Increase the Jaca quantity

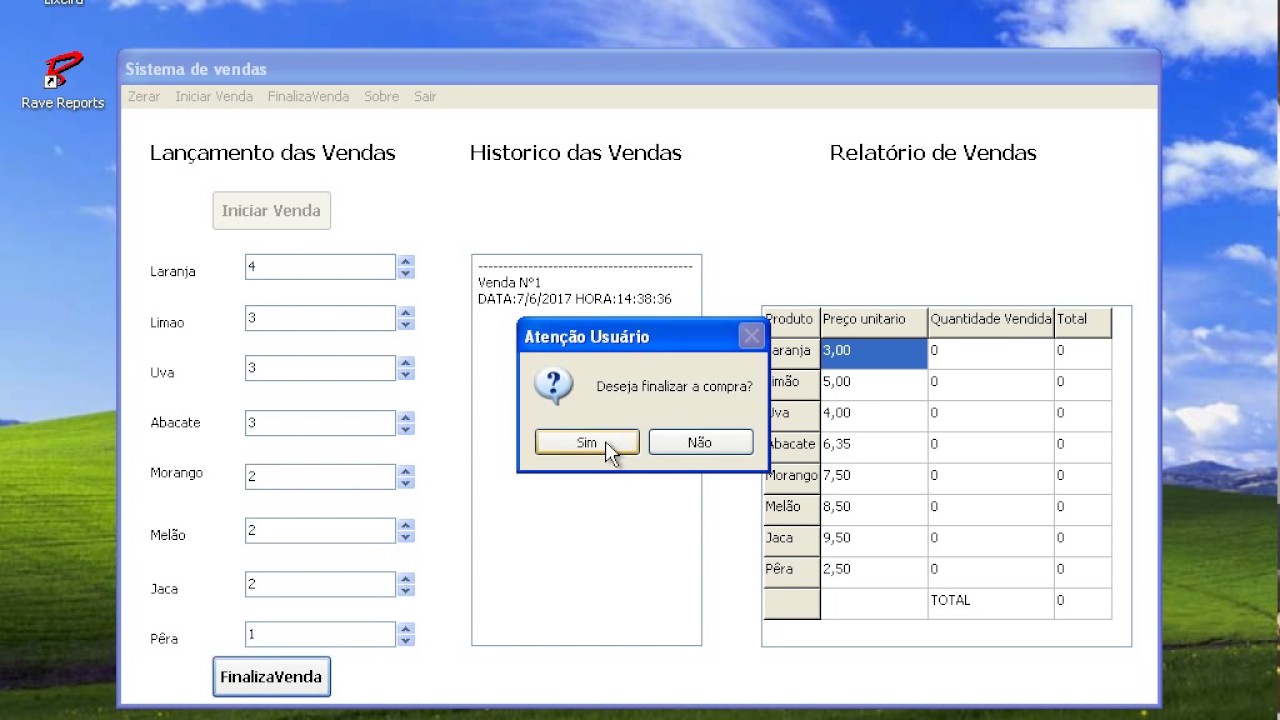405,579
